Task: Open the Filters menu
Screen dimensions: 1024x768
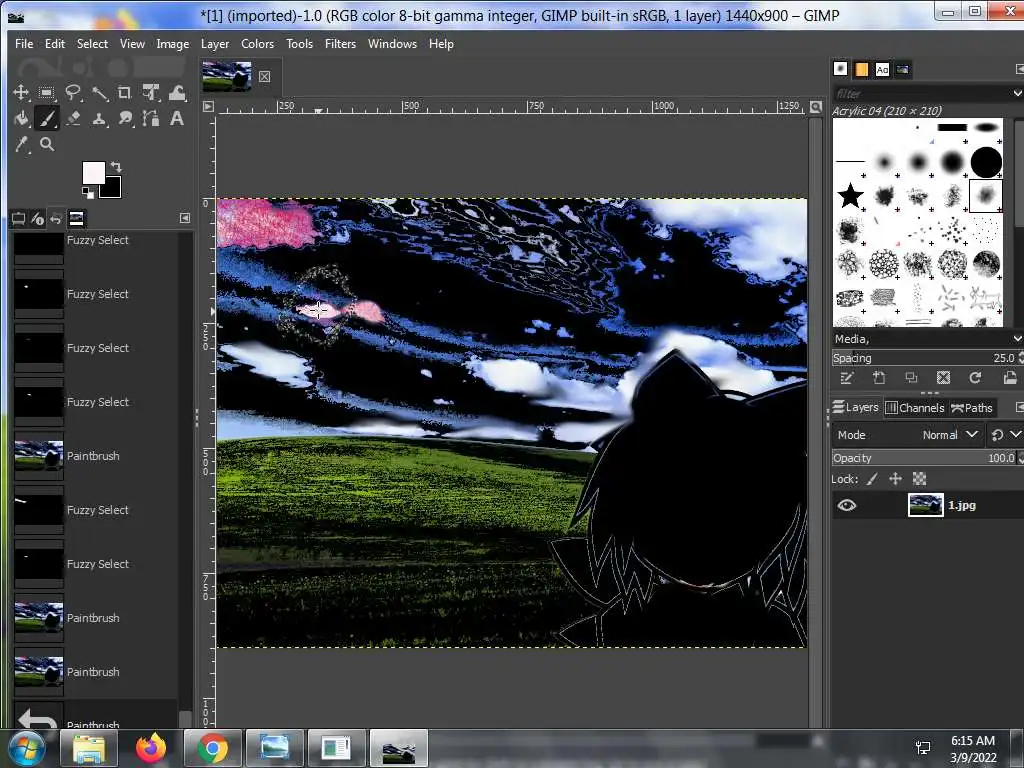Action: coord(340,44)
